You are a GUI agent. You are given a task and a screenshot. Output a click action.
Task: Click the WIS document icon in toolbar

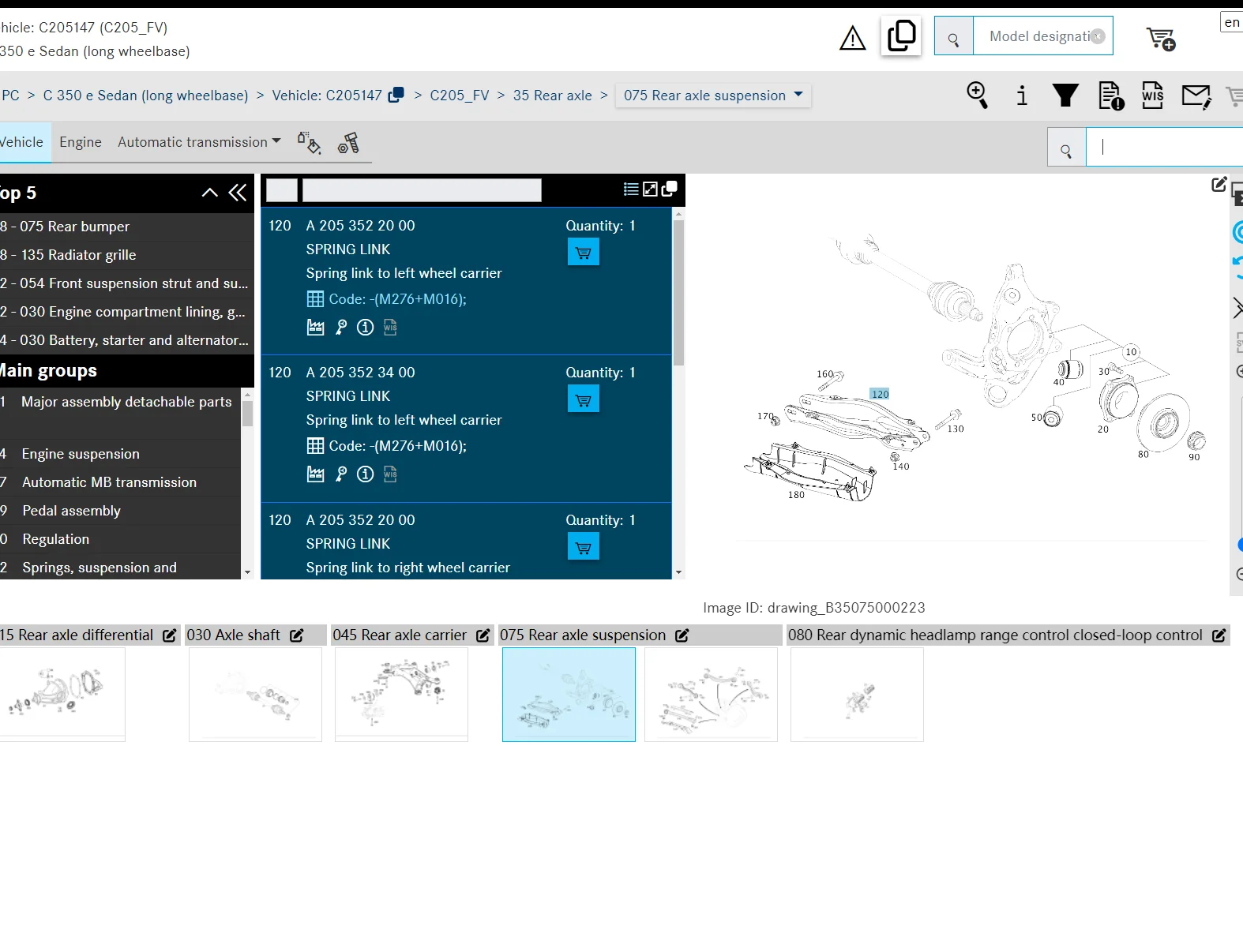(x=1152, y=96)
